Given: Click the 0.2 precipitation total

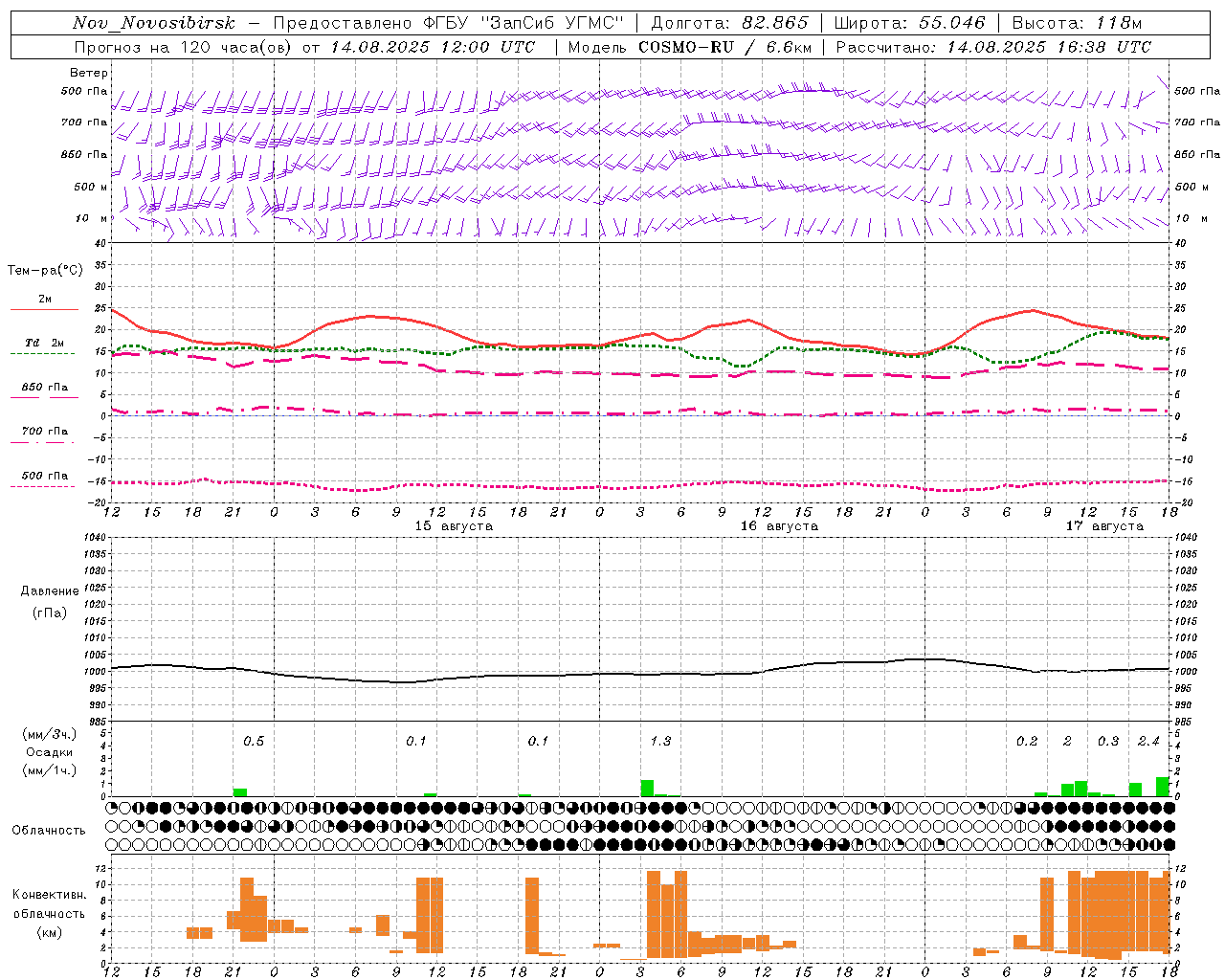Looking at the screenshot, I should 1027,742.
